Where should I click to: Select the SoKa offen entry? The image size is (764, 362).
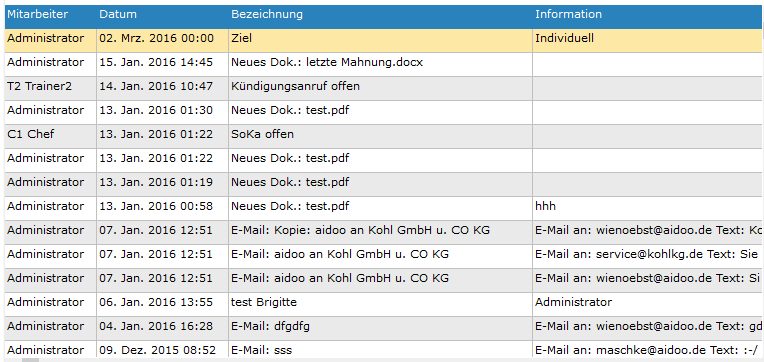click(262, 134)
